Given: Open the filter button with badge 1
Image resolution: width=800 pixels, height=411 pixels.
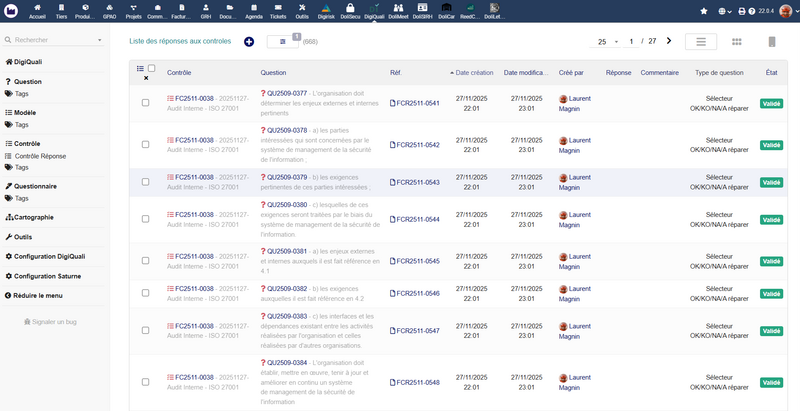Looking at the screenshot, I should [x=283, y=42].
